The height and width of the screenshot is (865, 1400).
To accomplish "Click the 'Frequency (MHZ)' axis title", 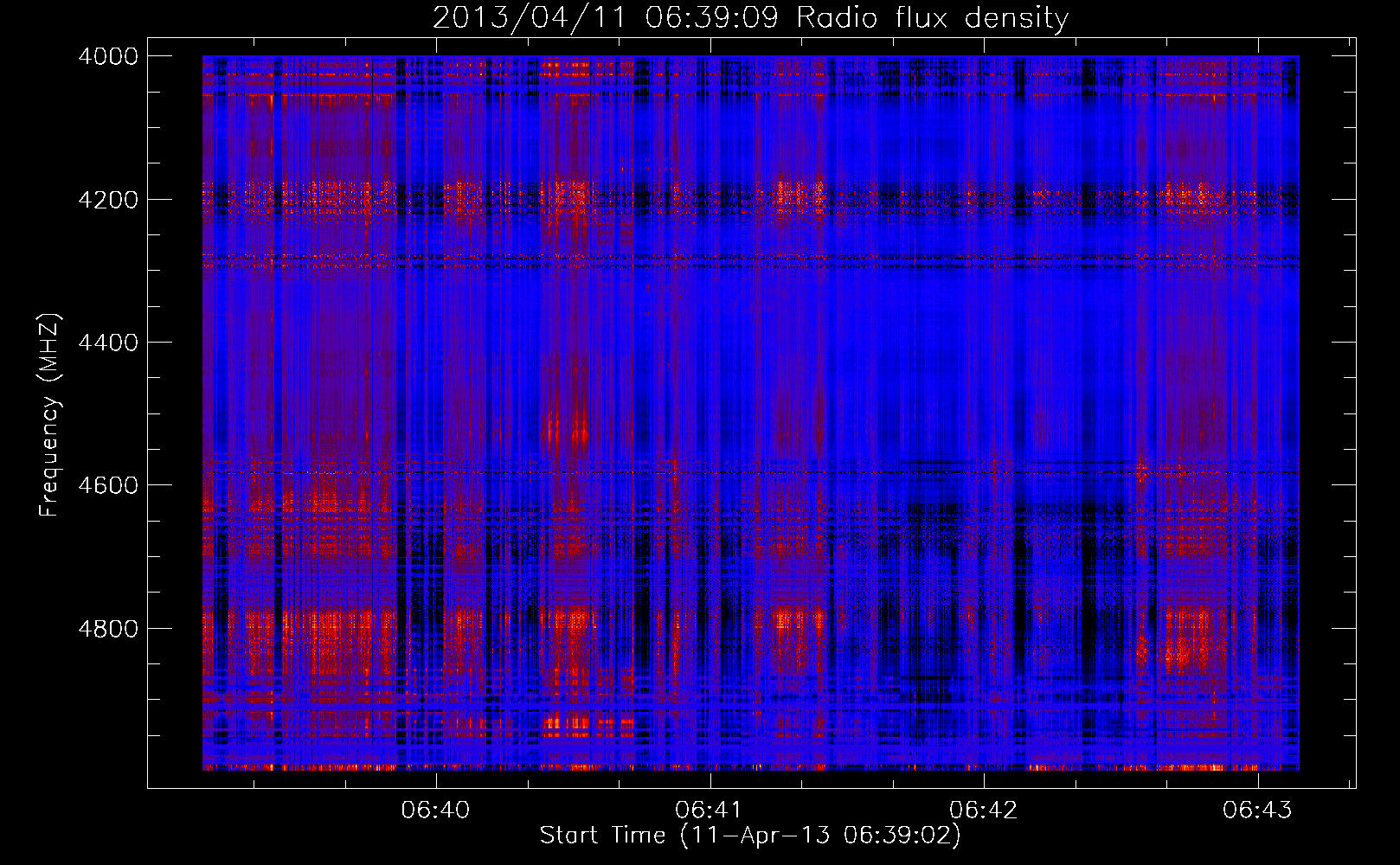I will tap(49, 415).
